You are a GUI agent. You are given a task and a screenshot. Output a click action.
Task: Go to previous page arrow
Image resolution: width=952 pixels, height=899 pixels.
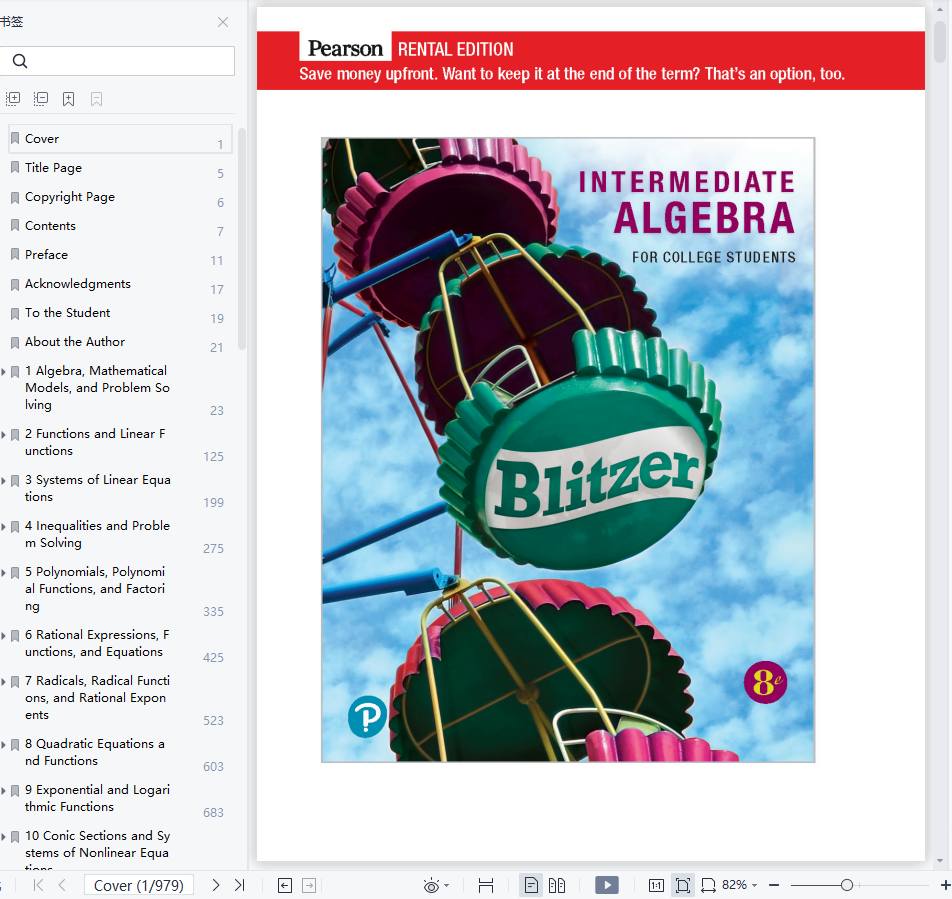63,885
